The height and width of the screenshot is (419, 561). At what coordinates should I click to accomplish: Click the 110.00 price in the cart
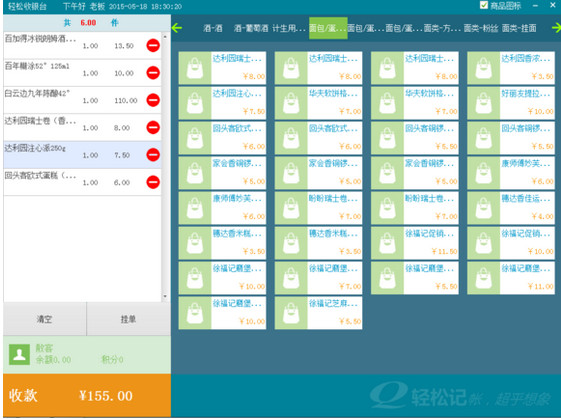126,101
